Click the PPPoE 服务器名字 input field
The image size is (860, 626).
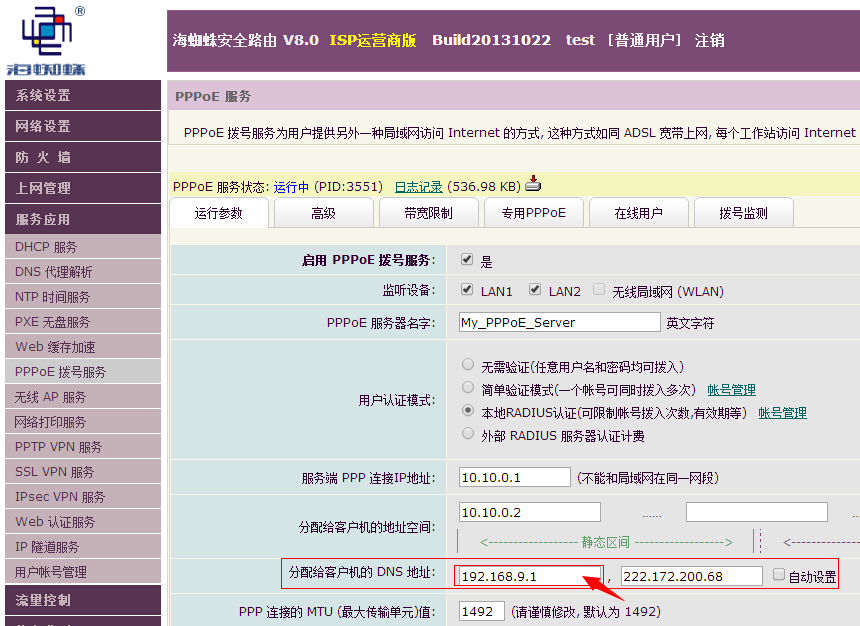(559, 322)
